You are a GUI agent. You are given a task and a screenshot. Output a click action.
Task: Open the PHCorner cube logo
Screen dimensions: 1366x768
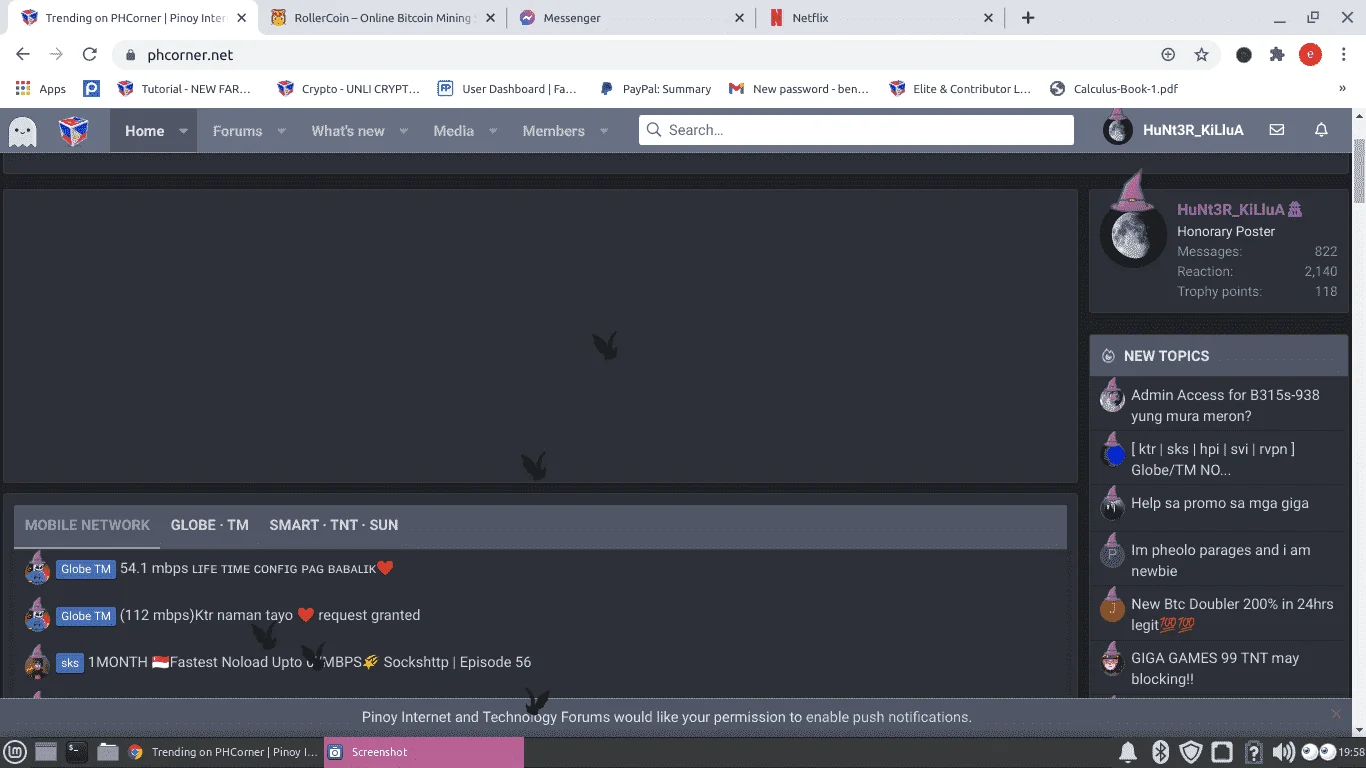click(x=74, y=131)
